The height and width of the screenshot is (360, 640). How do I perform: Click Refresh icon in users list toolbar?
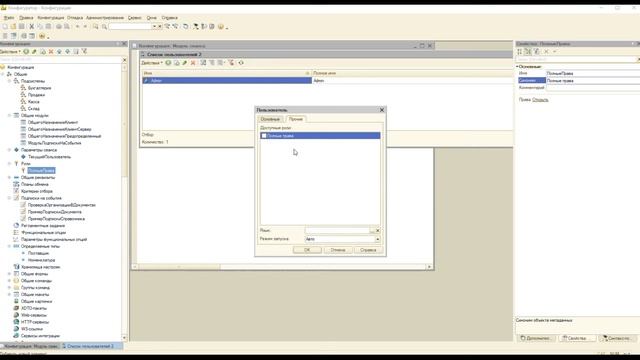(x=241, y=63)
